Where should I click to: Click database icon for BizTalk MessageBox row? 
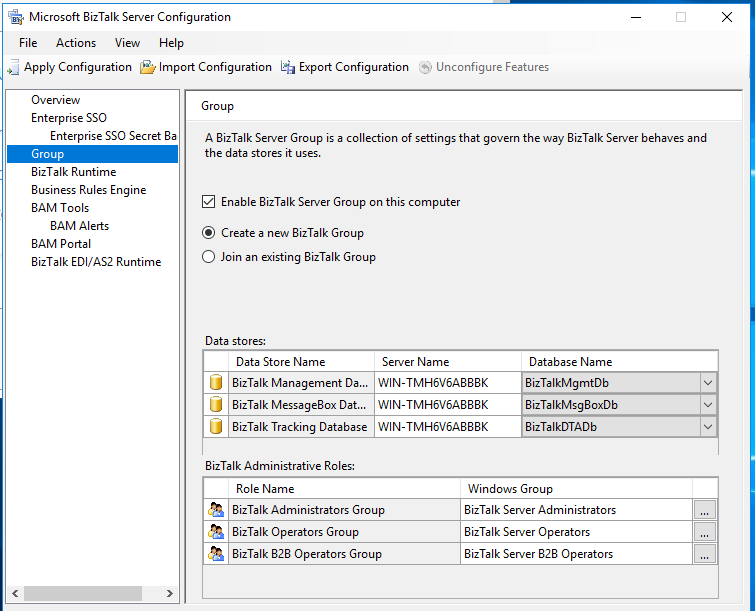pos(216,405)
